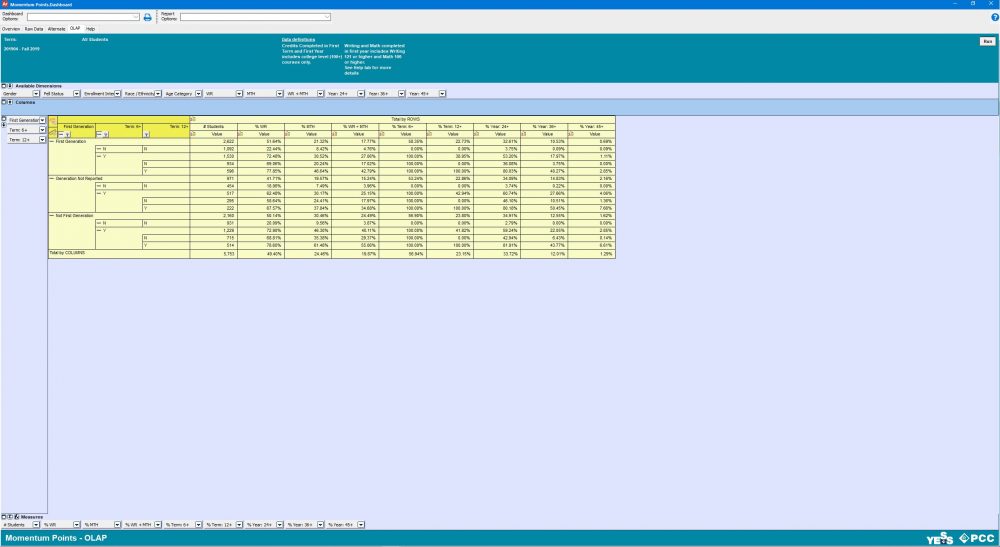The image size is (1000, 547).
Task: Open the Year: 45+ dimension dropdown
Action: (442, 94)
